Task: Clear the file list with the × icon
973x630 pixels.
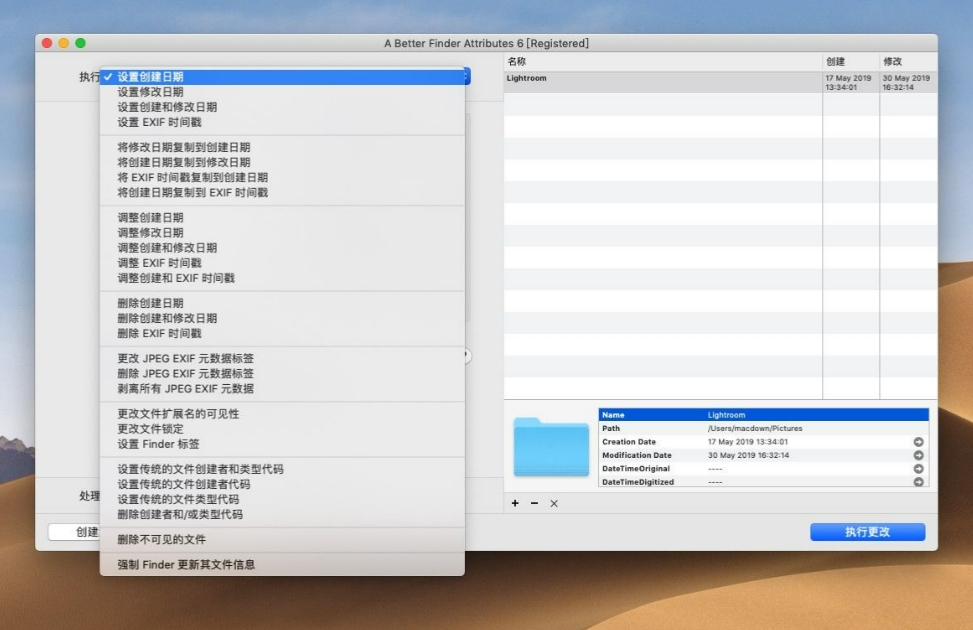Action: (x=554, y=503)
